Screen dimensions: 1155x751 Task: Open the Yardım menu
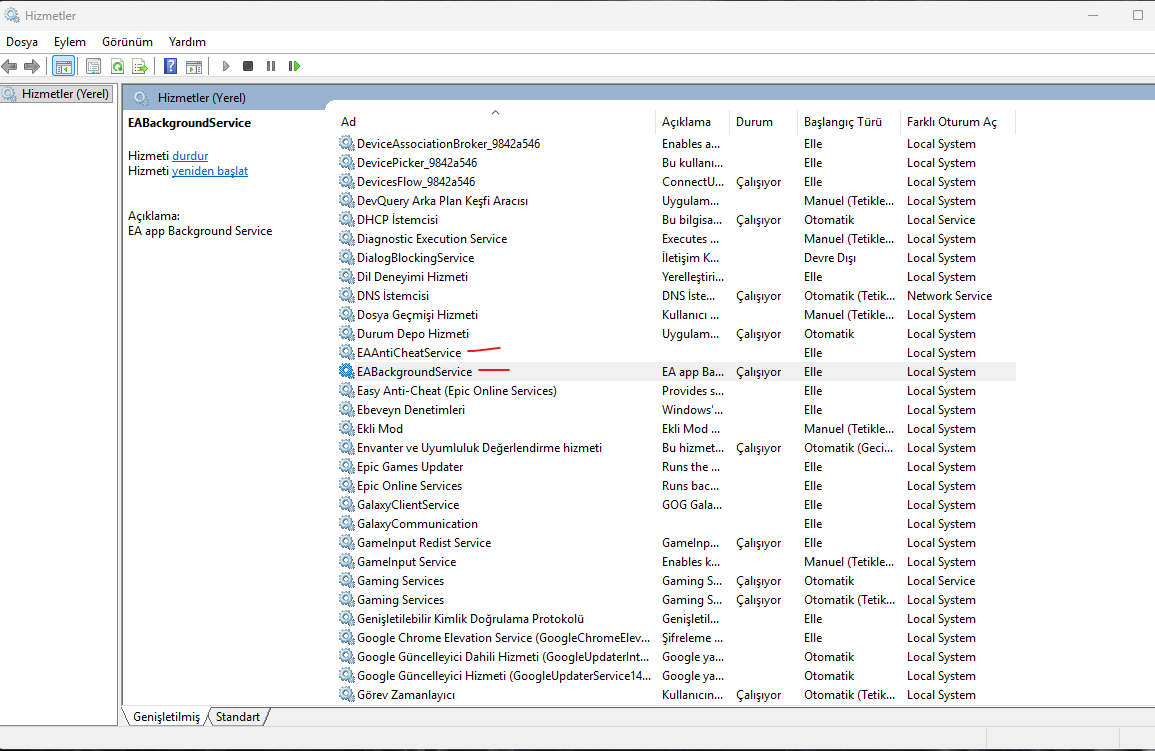[187, 42]
